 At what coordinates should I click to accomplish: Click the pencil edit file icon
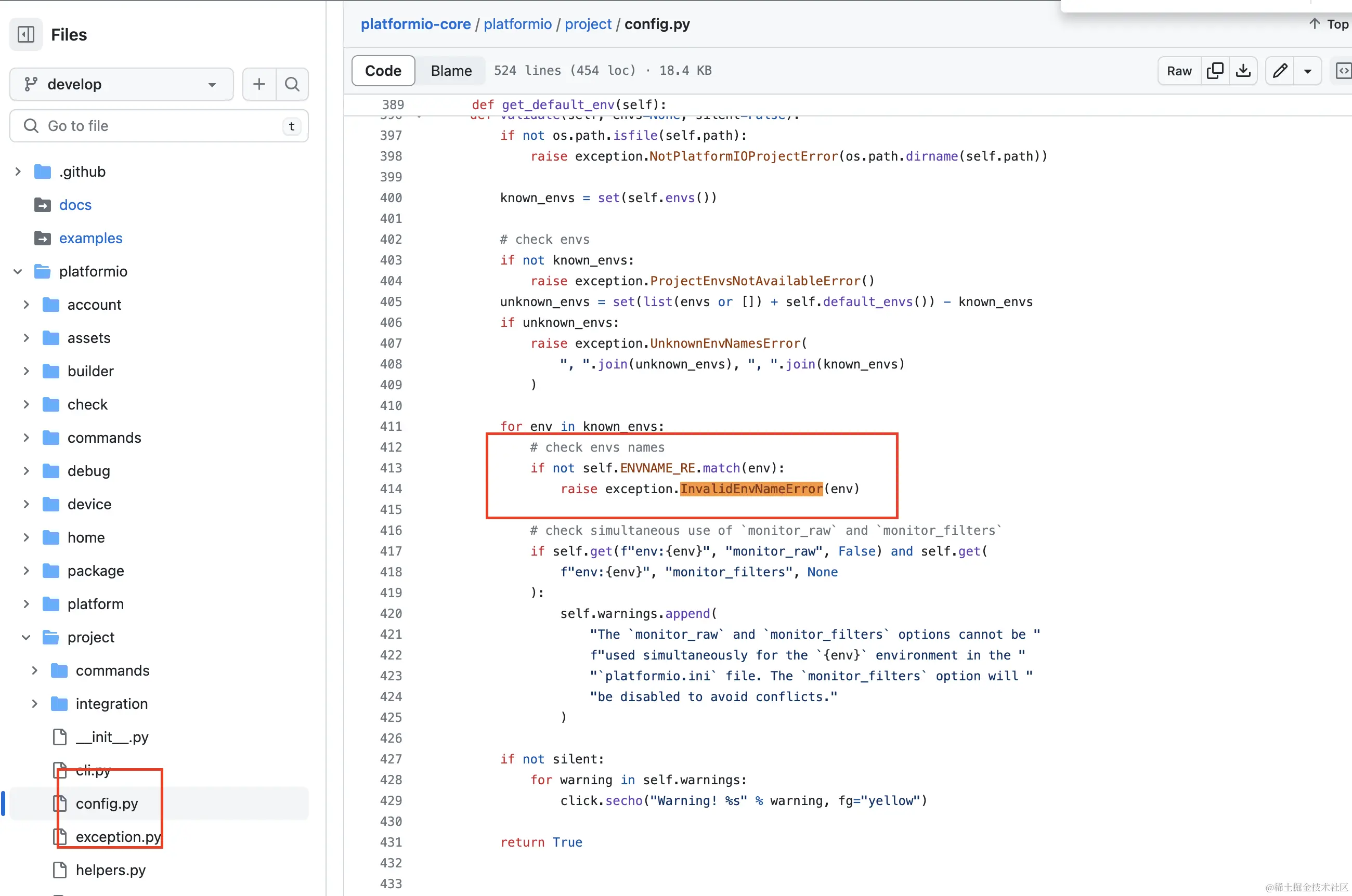click(1280, 71)
